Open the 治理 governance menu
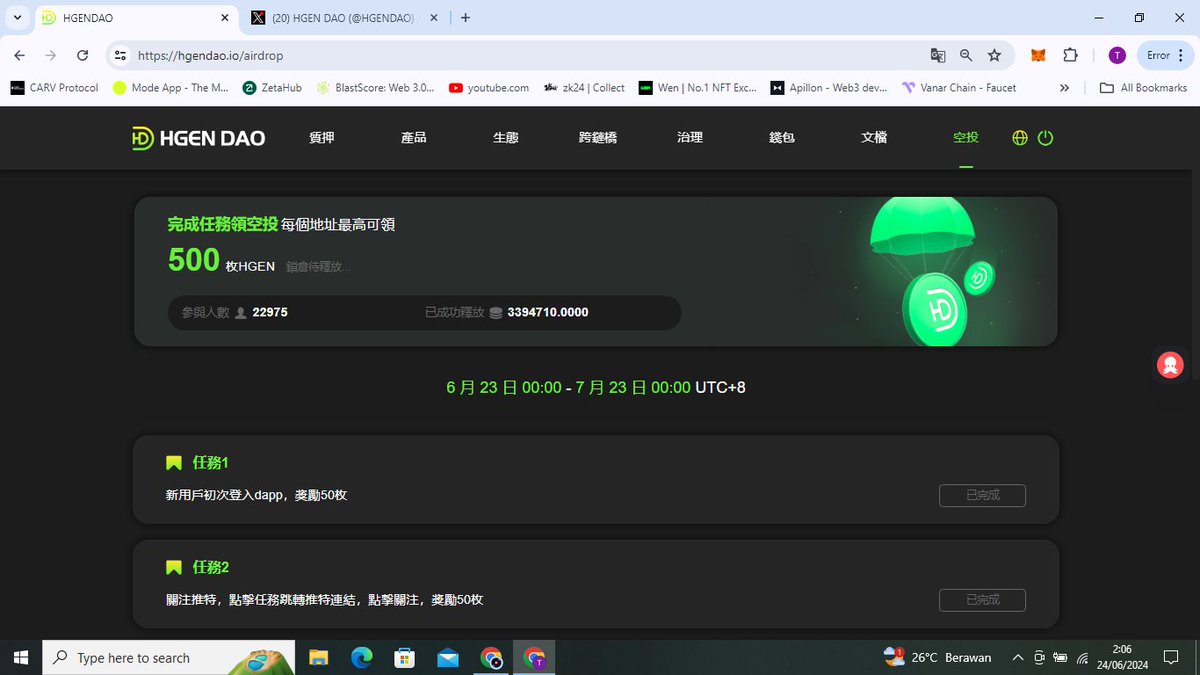This screenshot has width=1200, height=675. [x=690, y=138]
